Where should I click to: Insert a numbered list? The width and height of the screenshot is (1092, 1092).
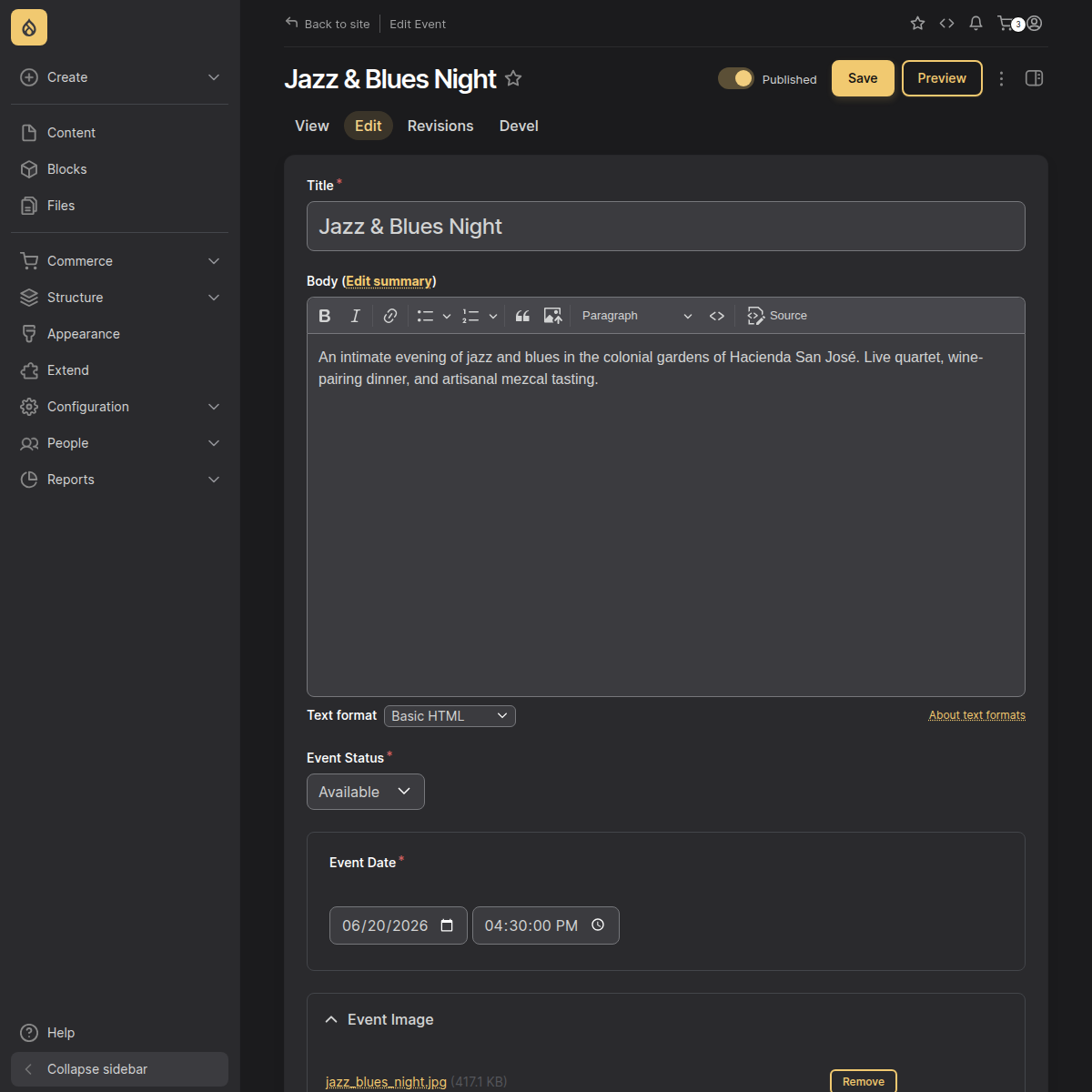click(x=470, y=316)
